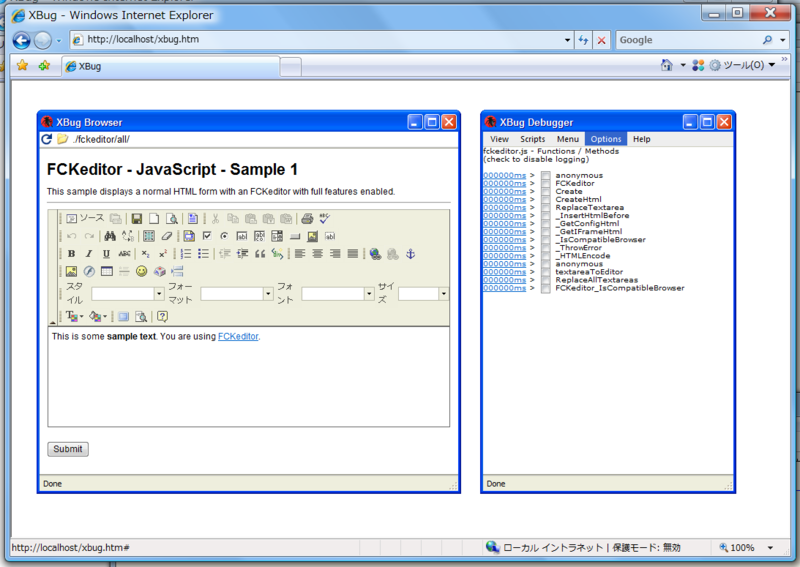
Task: Align text left
Action: (x=300, y=254)
